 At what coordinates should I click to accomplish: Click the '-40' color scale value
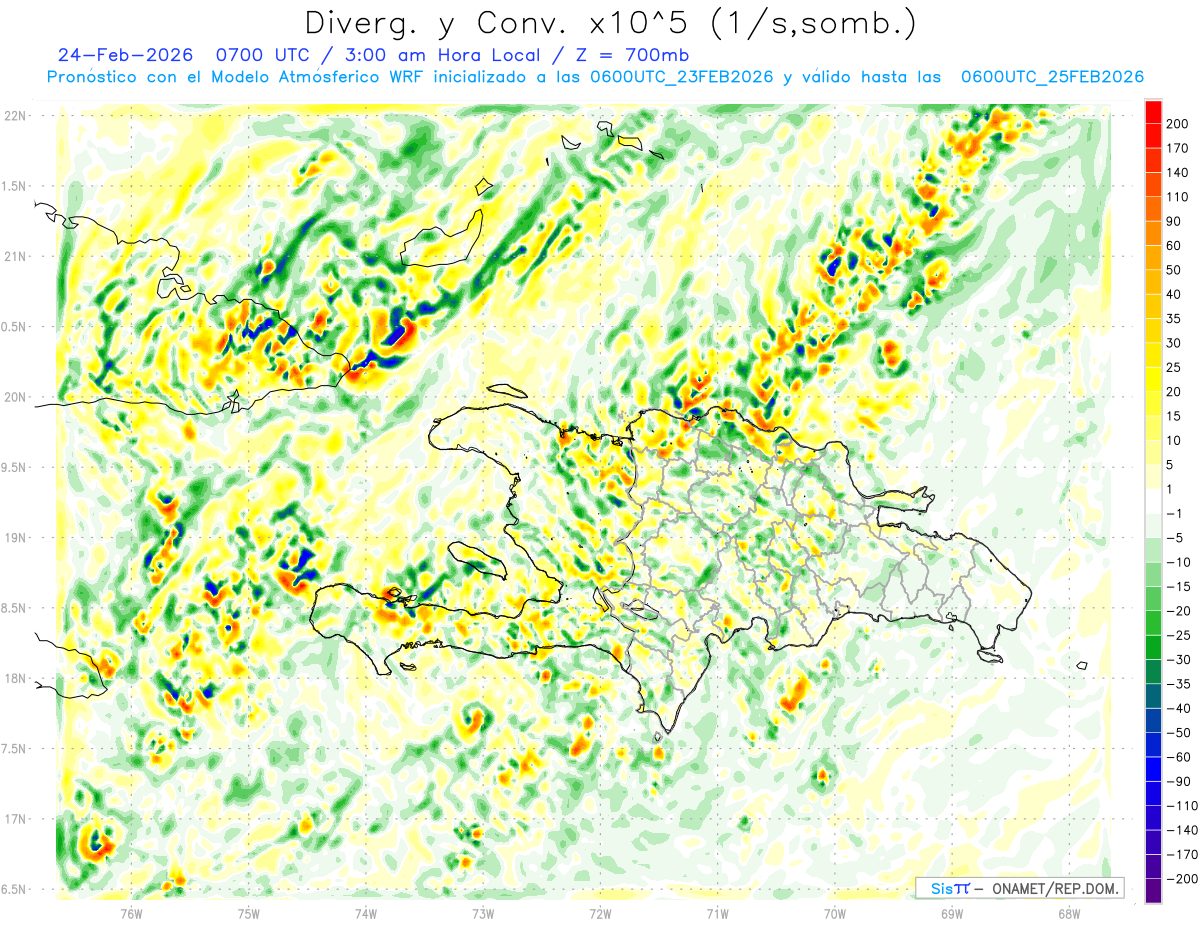[x=1179, y=709]
